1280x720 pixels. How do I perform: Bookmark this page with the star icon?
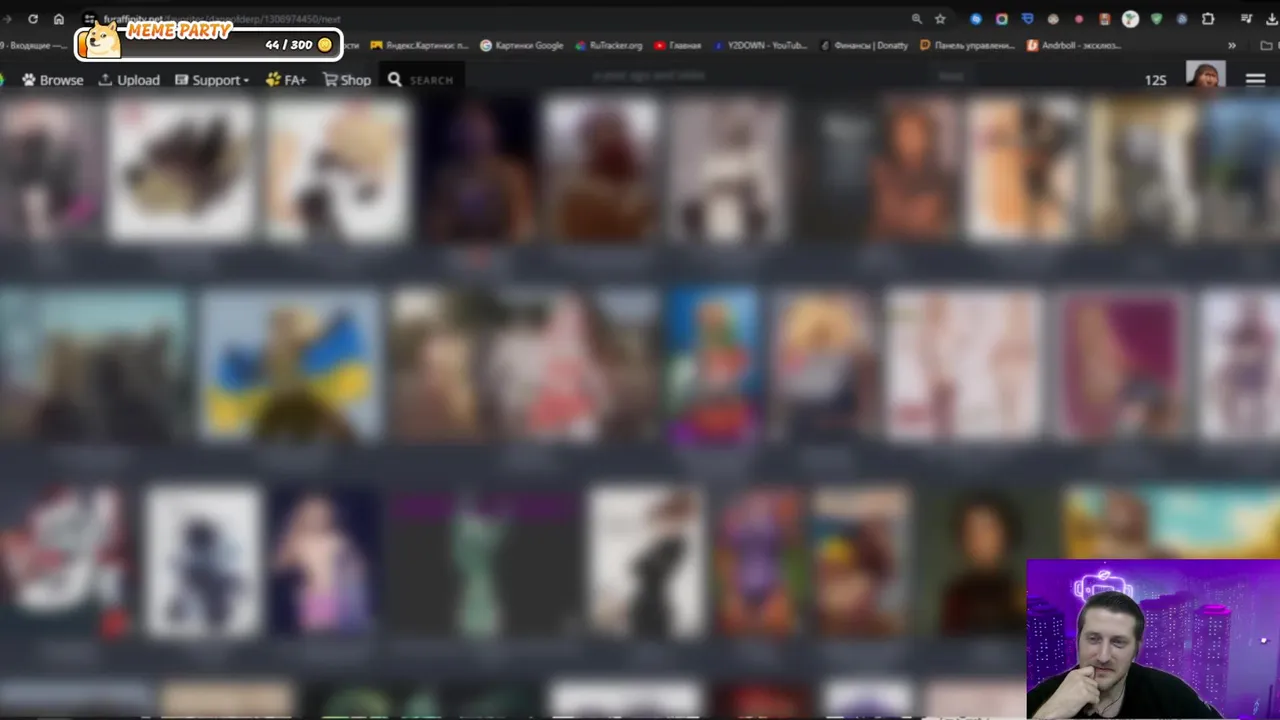point(940,19)
